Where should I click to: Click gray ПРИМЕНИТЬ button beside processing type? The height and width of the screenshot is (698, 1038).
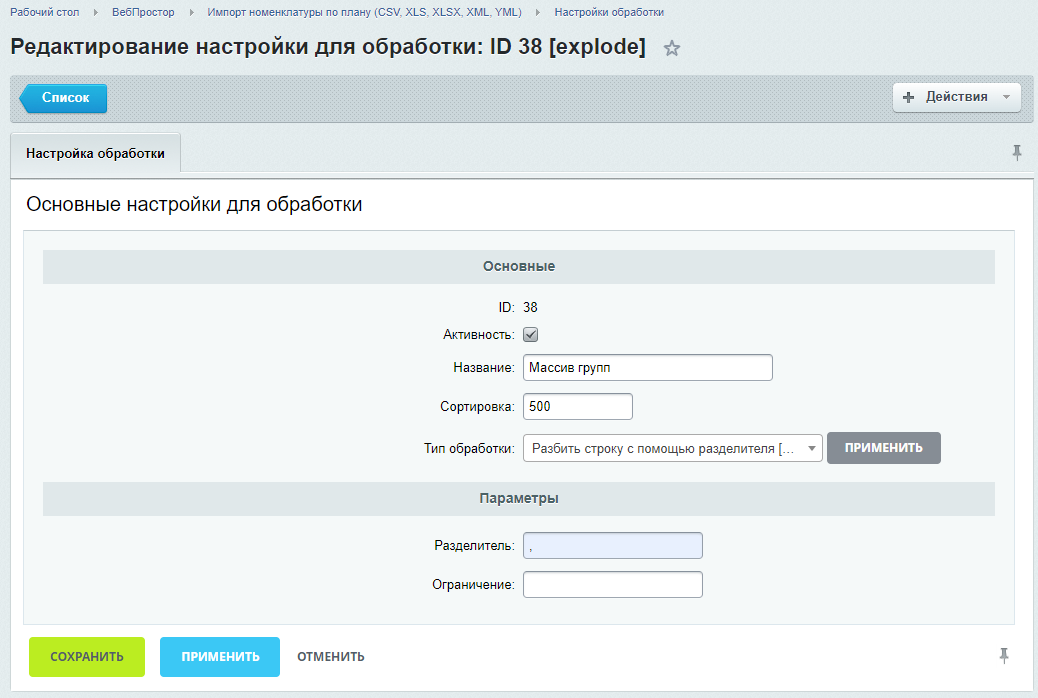[883, 448]
